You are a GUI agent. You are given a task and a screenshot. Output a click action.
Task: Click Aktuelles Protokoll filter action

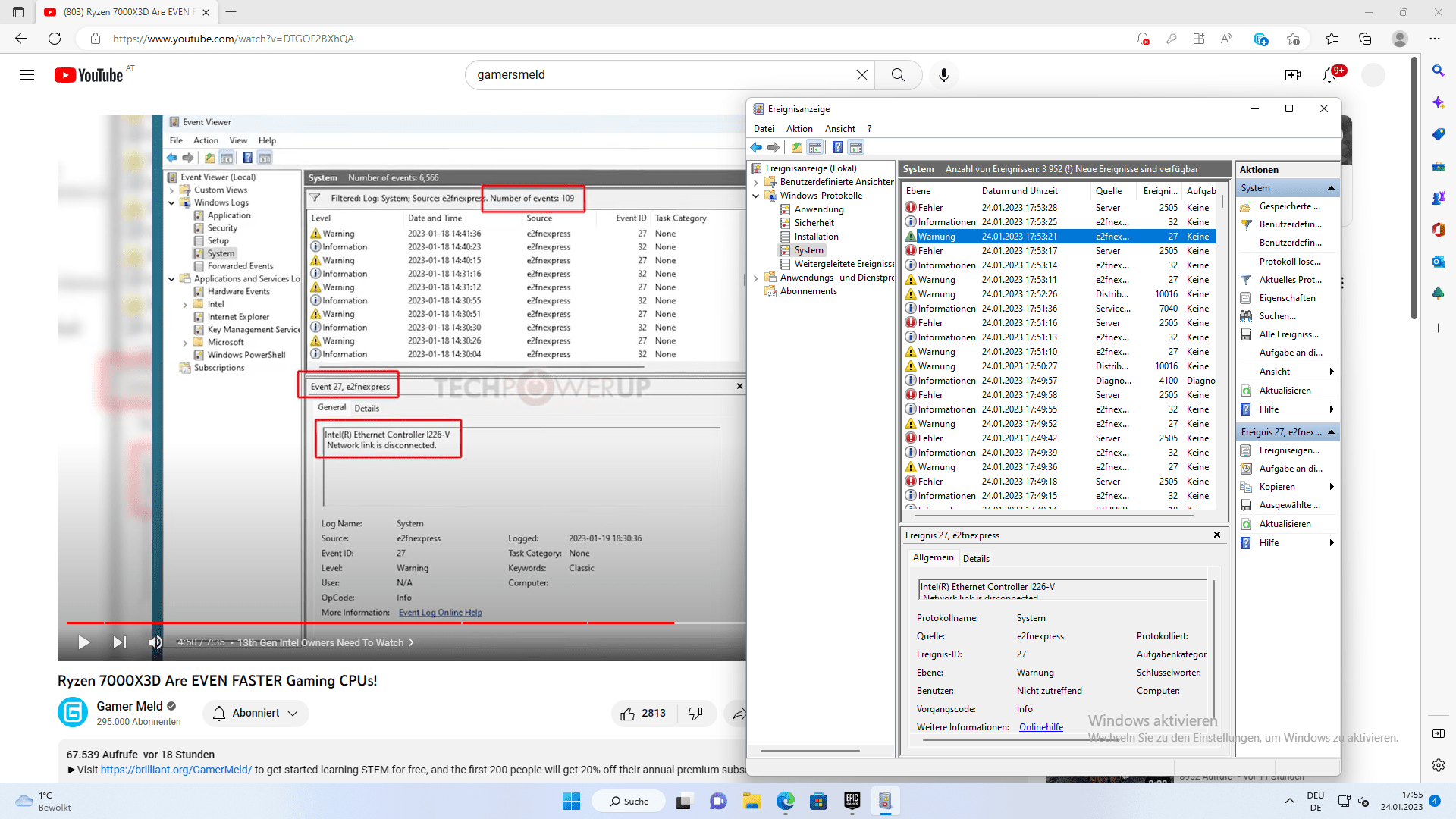point(1290,280)
